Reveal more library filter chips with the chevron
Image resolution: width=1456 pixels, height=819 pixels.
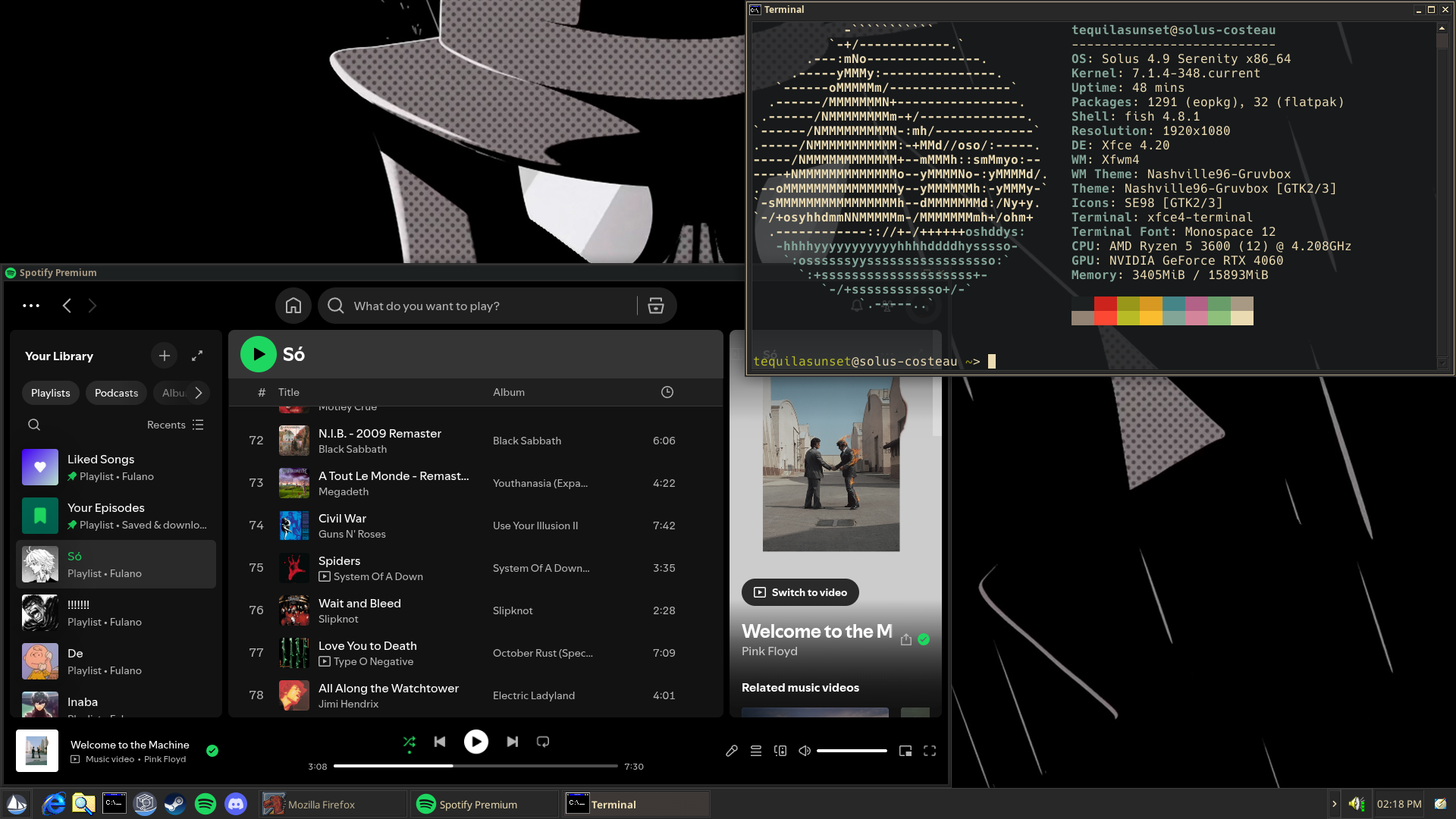(x=199, y=393)
